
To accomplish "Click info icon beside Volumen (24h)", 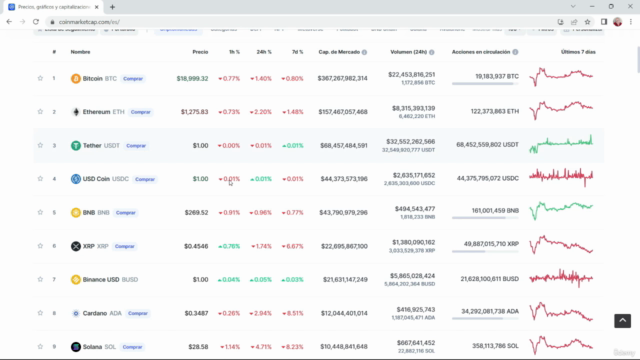I will (x=431, y=52).
